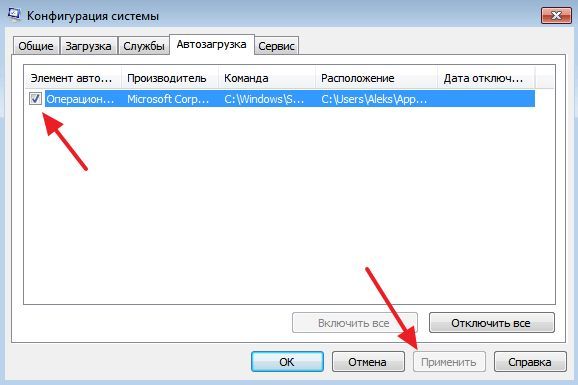578x385 pixels.
Task: Click the Расположение column header
Action: pyautogui.click(x=376, y=78)
